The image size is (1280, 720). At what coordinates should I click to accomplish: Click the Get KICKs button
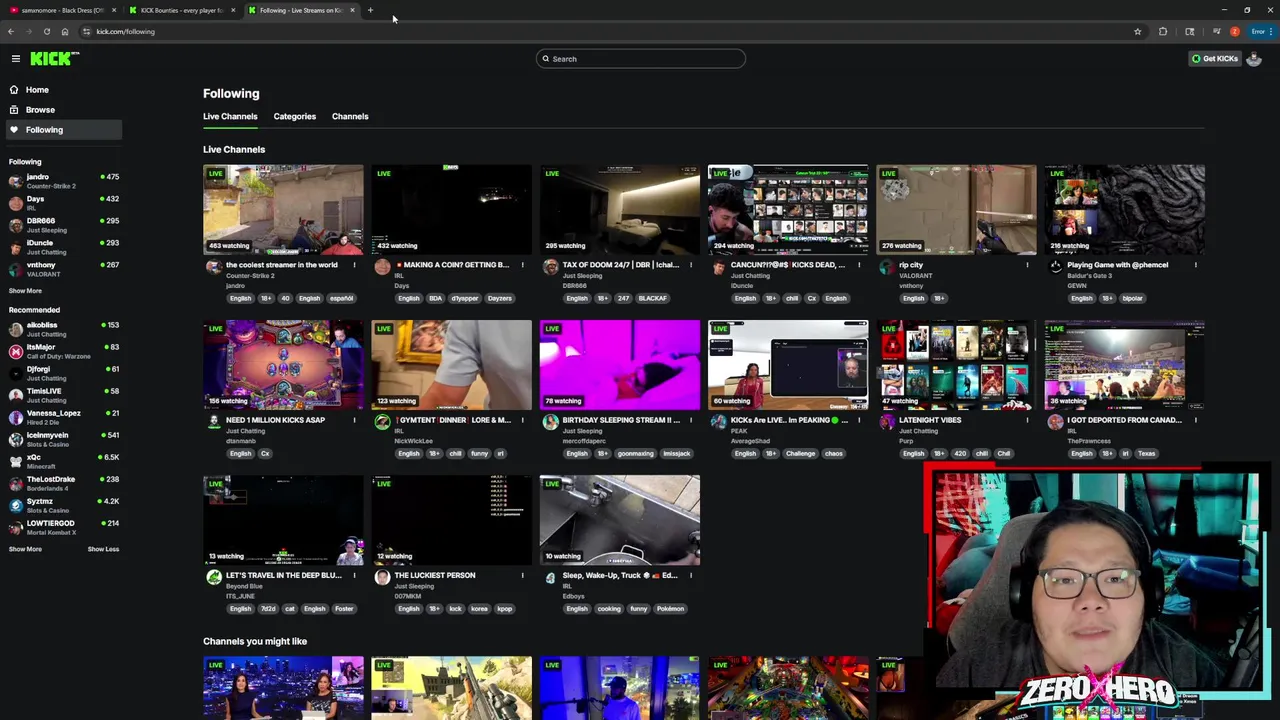(1214, 59)
